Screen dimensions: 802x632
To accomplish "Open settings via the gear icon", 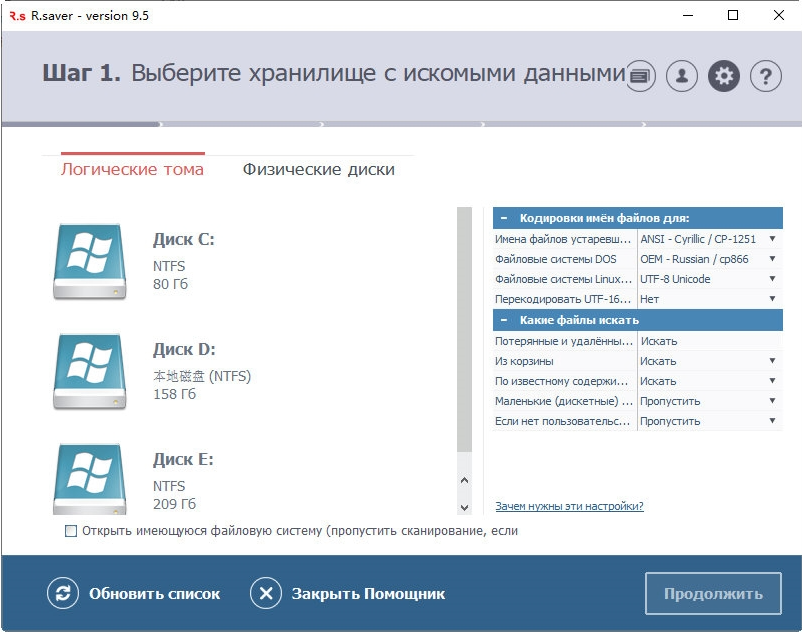I will click(x=723, y=75).
